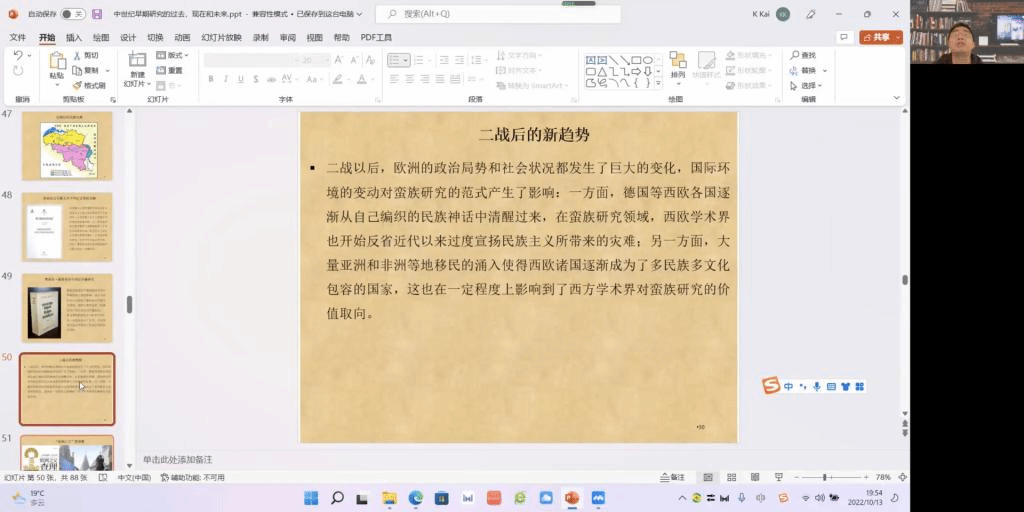The height and width of the screenshot is (512, 1024).
Task: Click the Undo arrow icon
Action: coord(18,55)
